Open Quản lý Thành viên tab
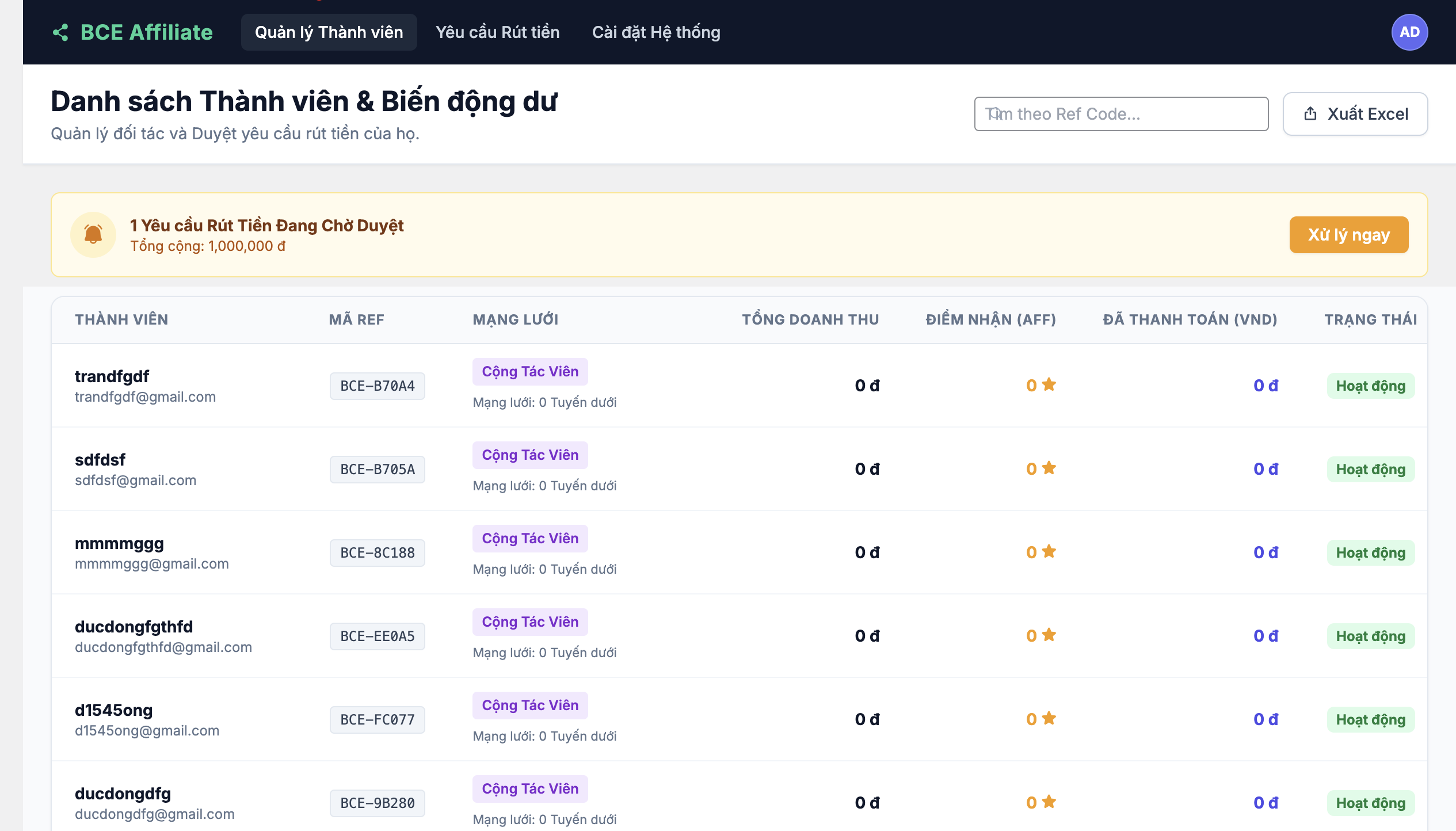Image resolution: width=1456 pixels, height=831 pixels. pos(329,32)
